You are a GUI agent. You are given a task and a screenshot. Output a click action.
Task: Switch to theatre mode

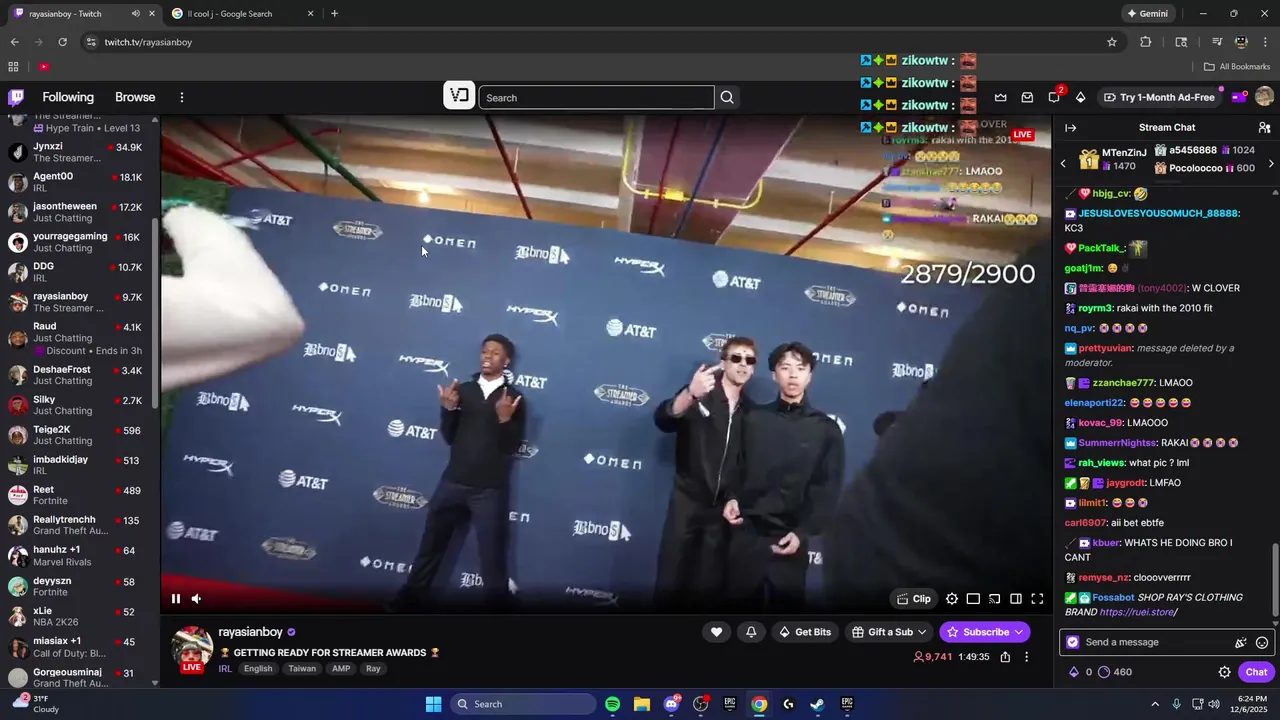[973, 599]
